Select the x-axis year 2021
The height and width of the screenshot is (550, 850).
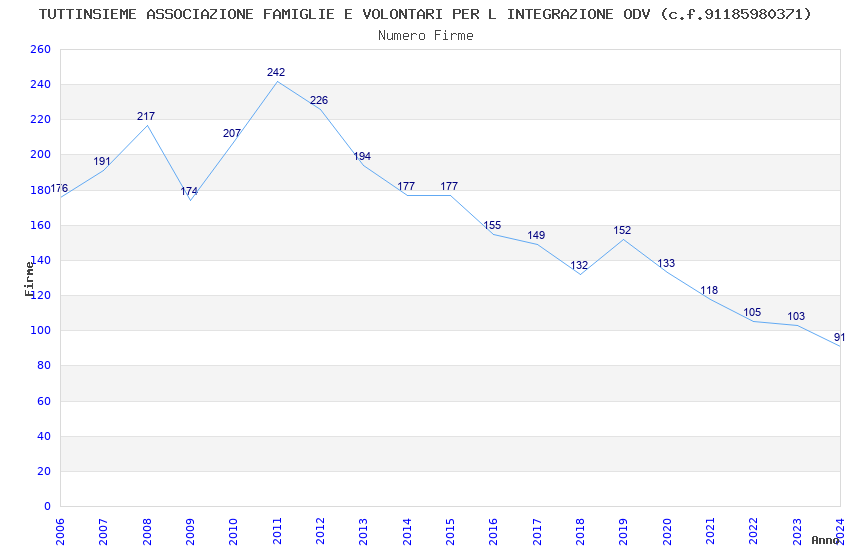(711, 532)
